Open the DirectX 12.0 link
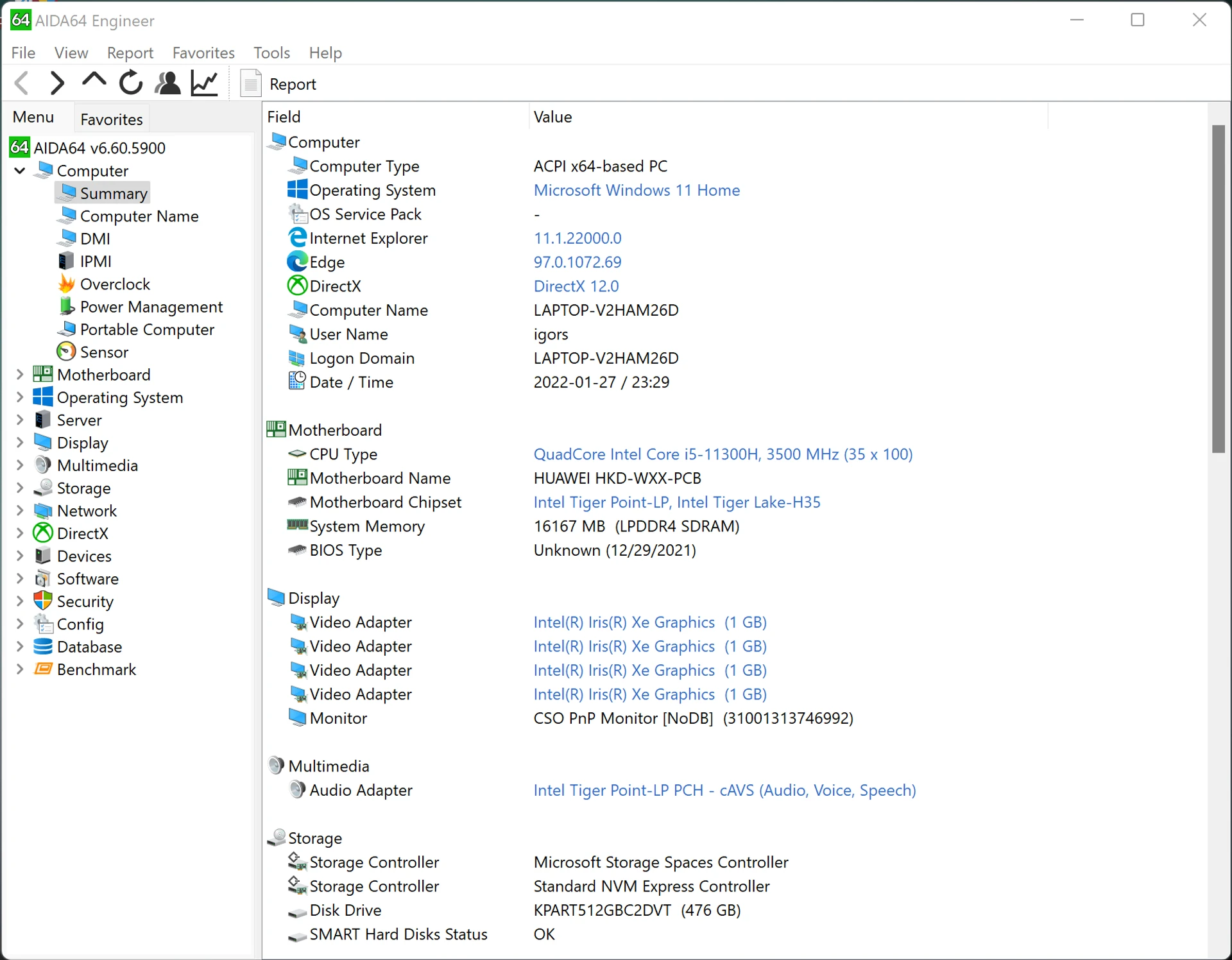Viewport: 1232px width, 960px height. tap(576, 286)
